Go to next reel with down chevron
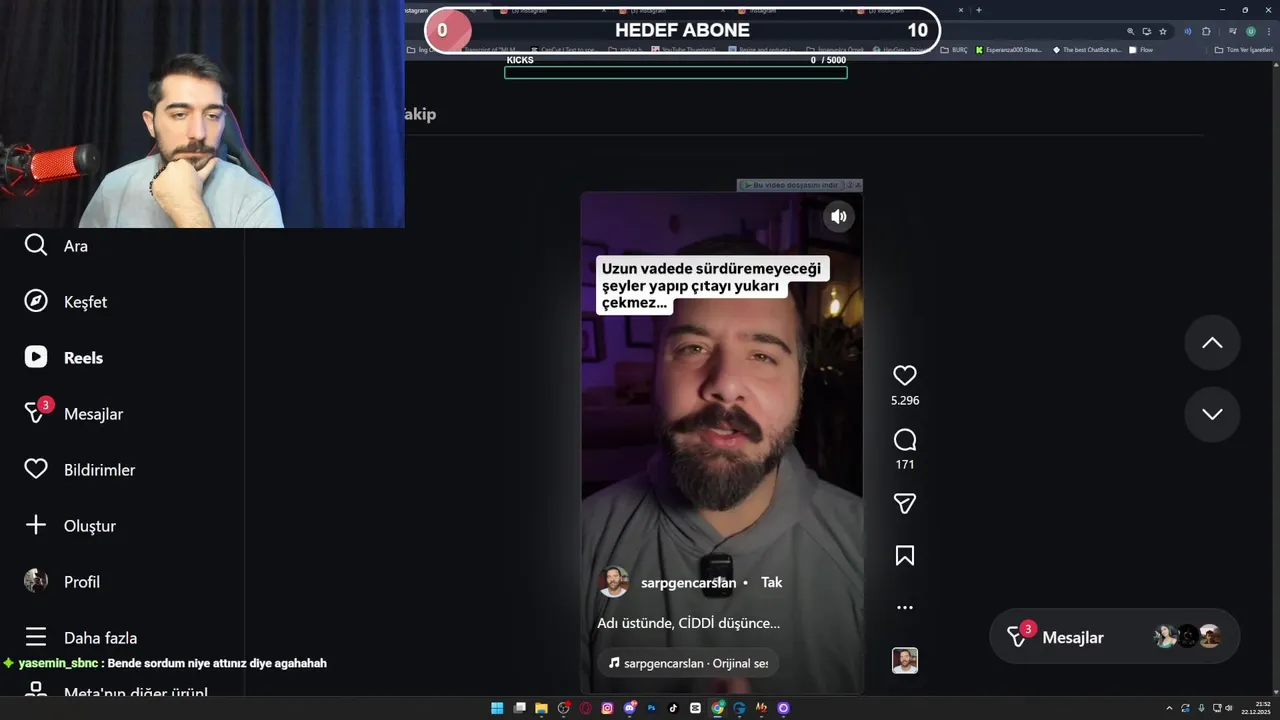The image size is (1280, 720). 1212,414
